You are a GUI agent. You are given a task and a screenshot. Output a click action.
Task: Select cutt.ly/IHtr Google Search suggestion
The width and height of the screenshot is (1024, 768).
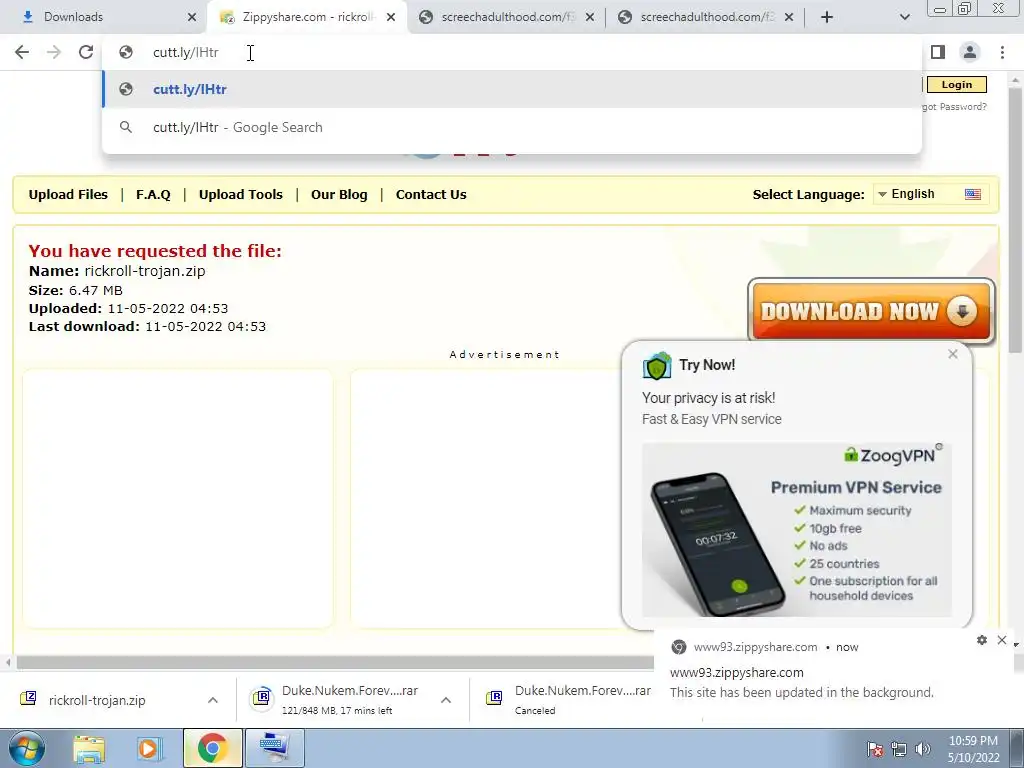(x=512, y=127)
